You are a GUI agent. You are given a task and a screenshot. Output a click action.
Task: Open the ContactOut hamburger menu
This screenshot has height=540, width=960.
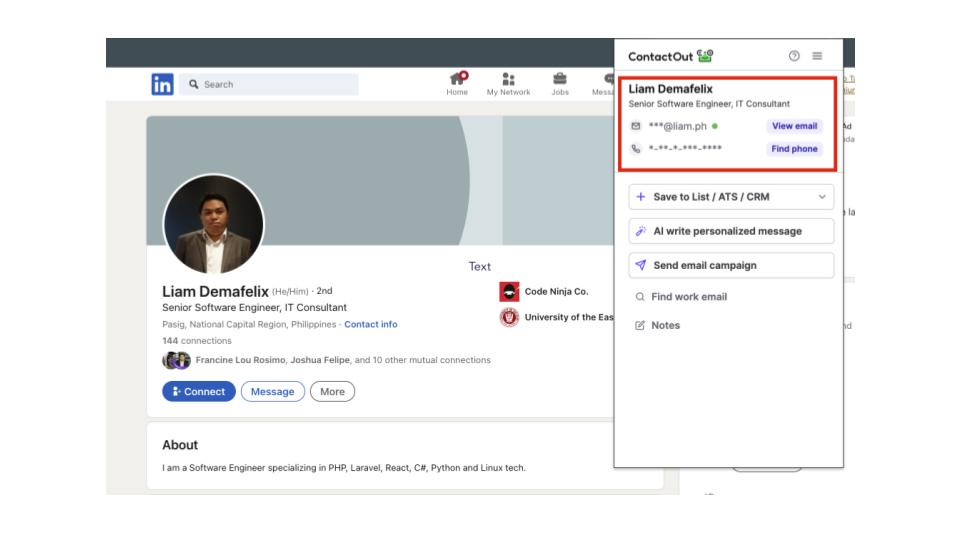pos(818,56)
